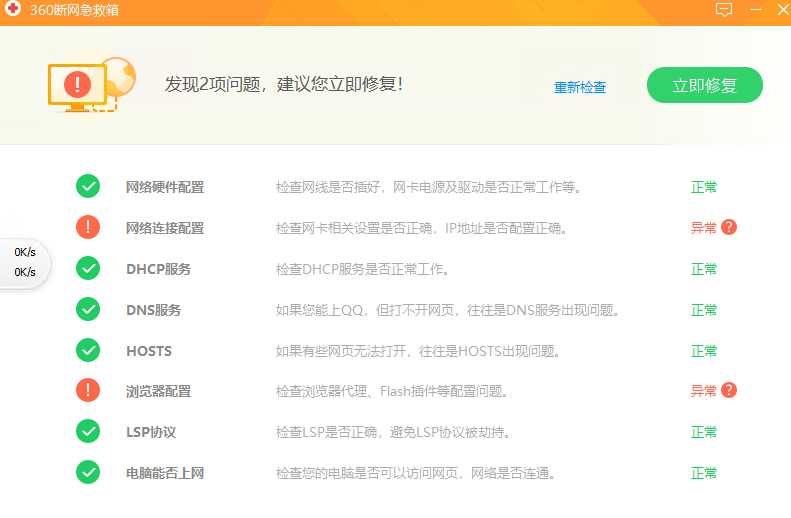Click the green check icon for DNS服务

[88, 309]
